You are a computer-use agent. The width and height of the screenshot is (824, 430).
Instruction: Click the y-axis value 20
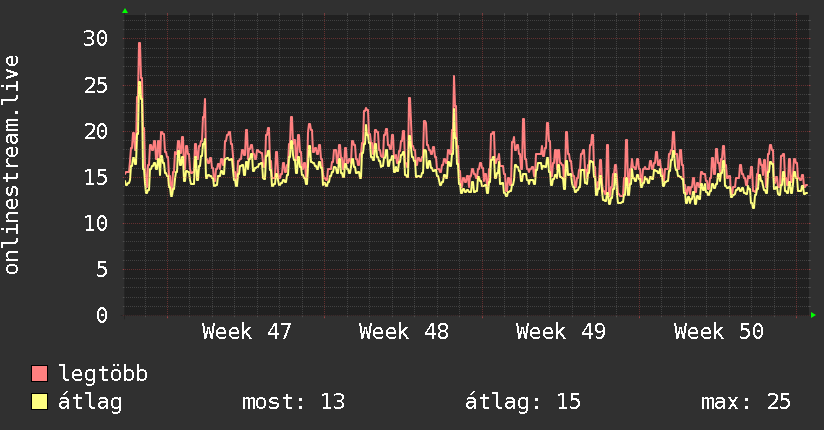pos(96,131)
